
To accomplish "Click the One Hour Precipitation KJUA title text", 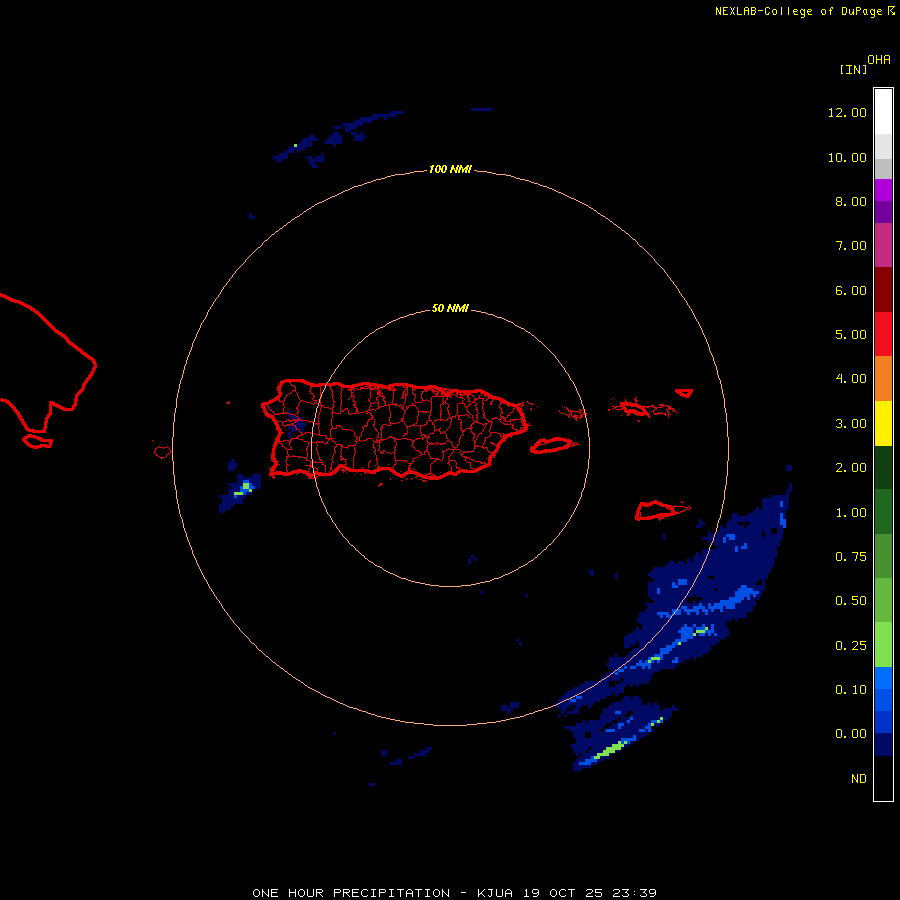I will (x=454, y=893).
